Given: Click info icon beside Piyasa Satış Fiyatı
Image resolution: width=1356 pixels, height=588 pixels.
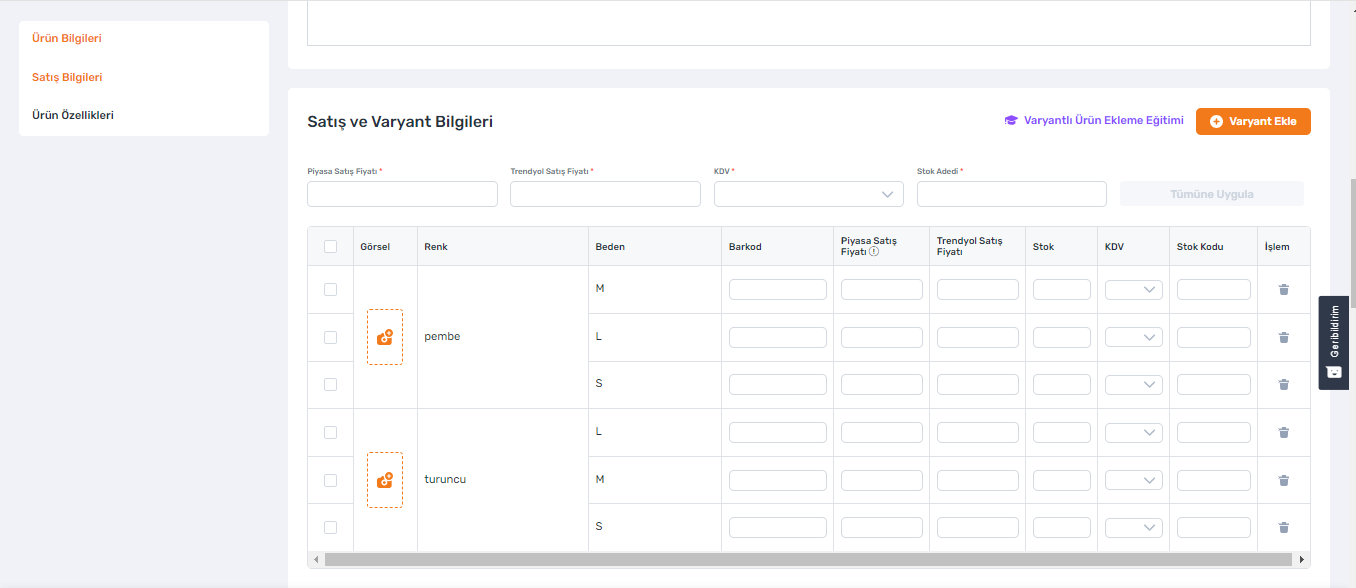Looking at the screenshot, I should (x=874, y=252).
